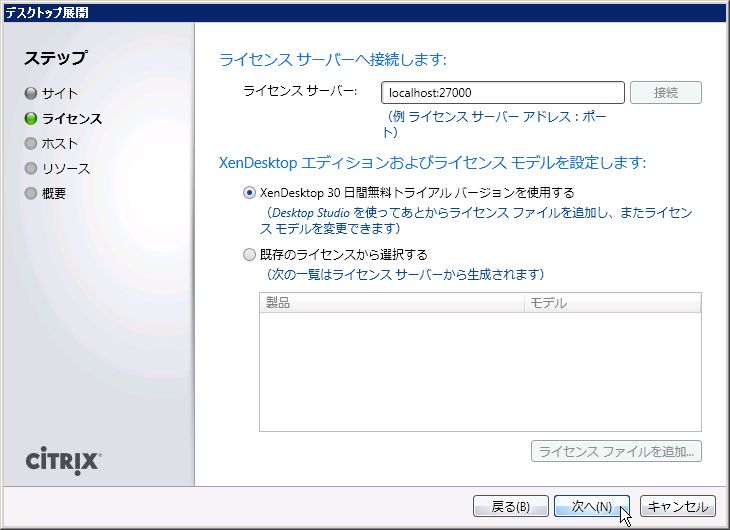Click the license server address field

(503, 93)
